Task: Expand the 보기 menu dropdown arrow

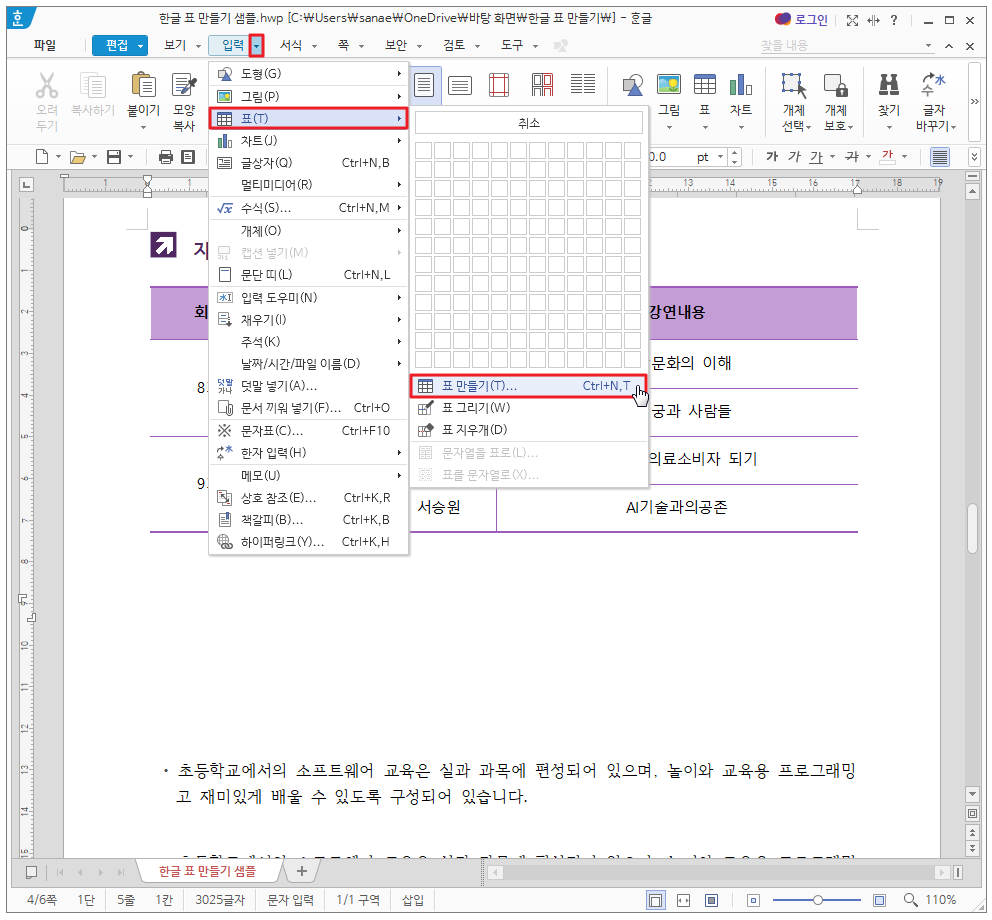Action: point(198,46)
